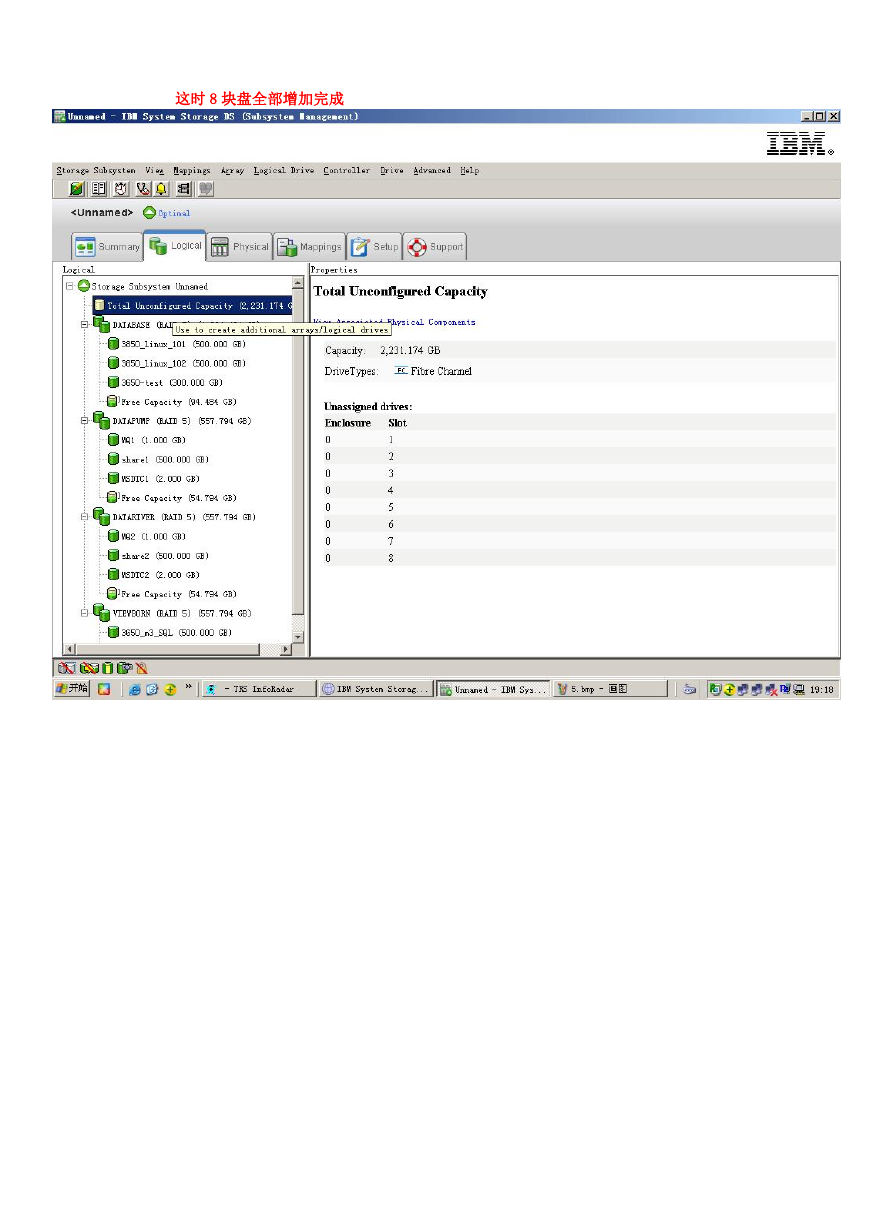Click second status icon in bottom status bar
Viewport: 869px width, 1228px height.
(x=88, y=668)
